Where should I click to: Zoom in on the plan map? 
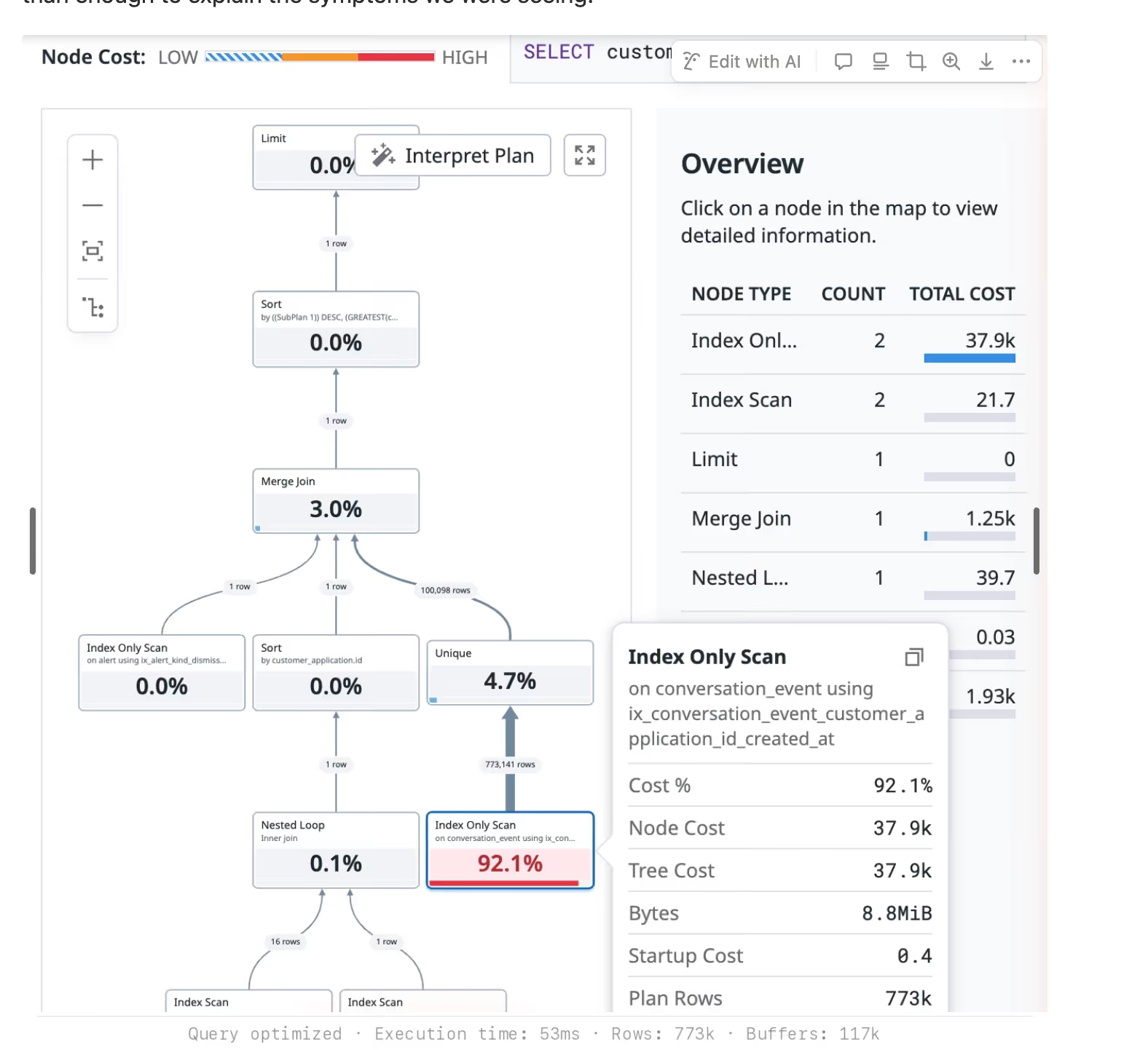pyautogui.click(x=93, y=159)
